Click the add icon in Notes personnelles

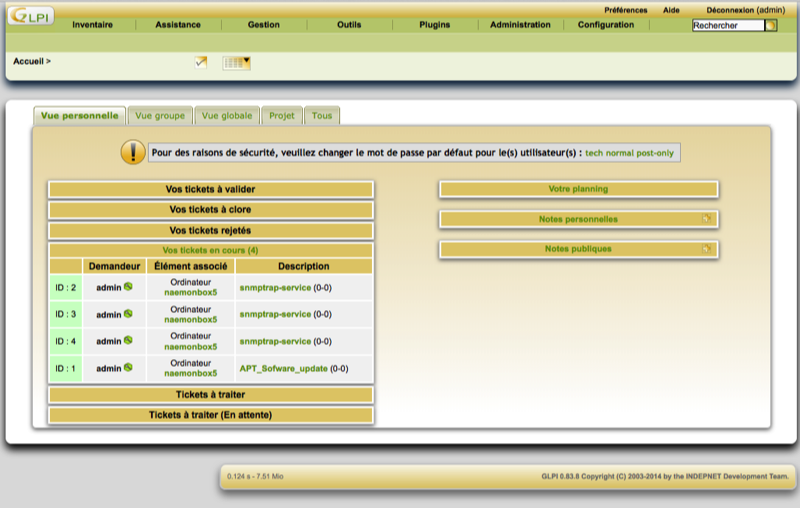point(706,219)
